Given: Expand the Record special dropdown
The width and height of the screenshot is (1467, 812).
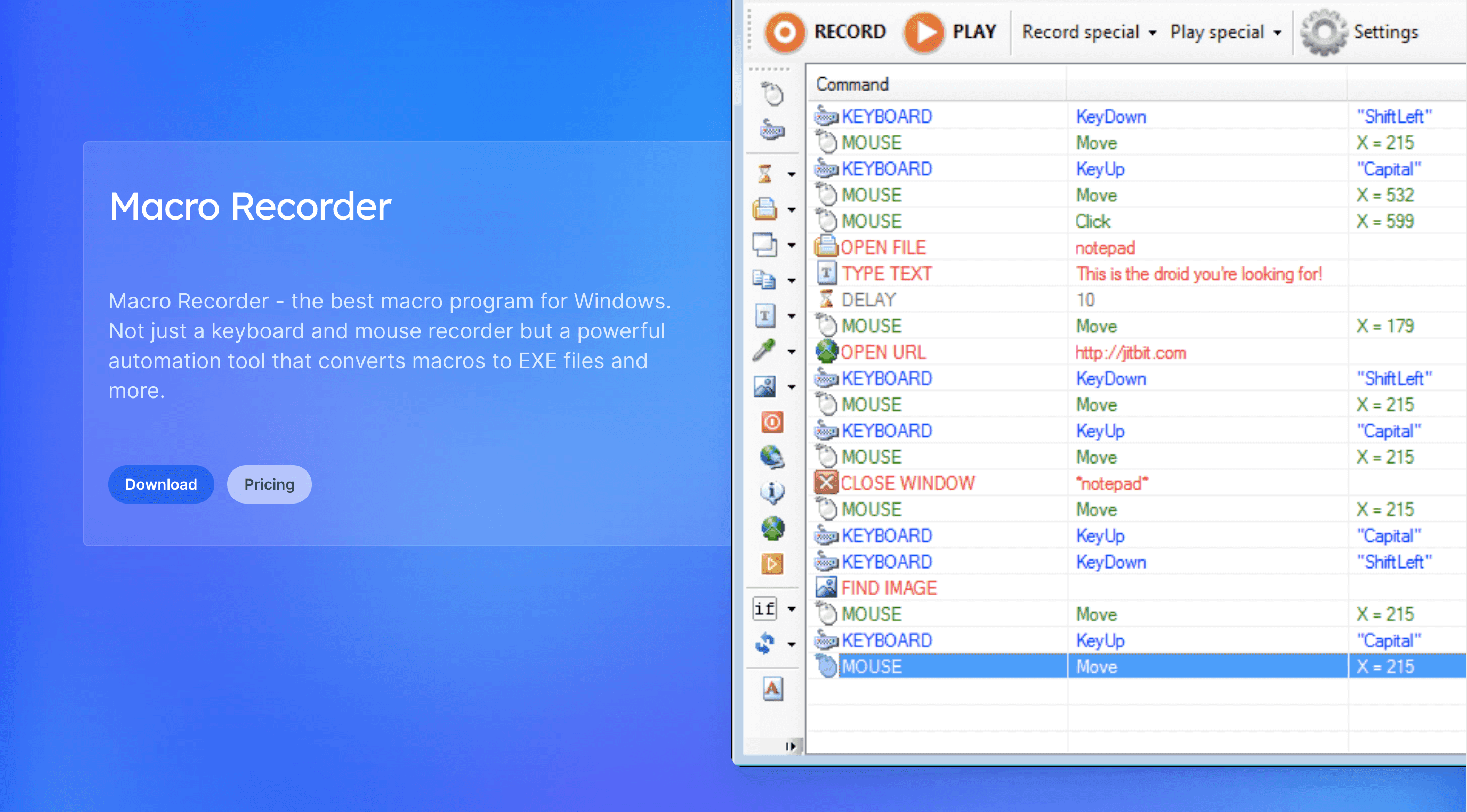Looking at the screenshot, I should pyautogui.click(x=1152, y=33).
